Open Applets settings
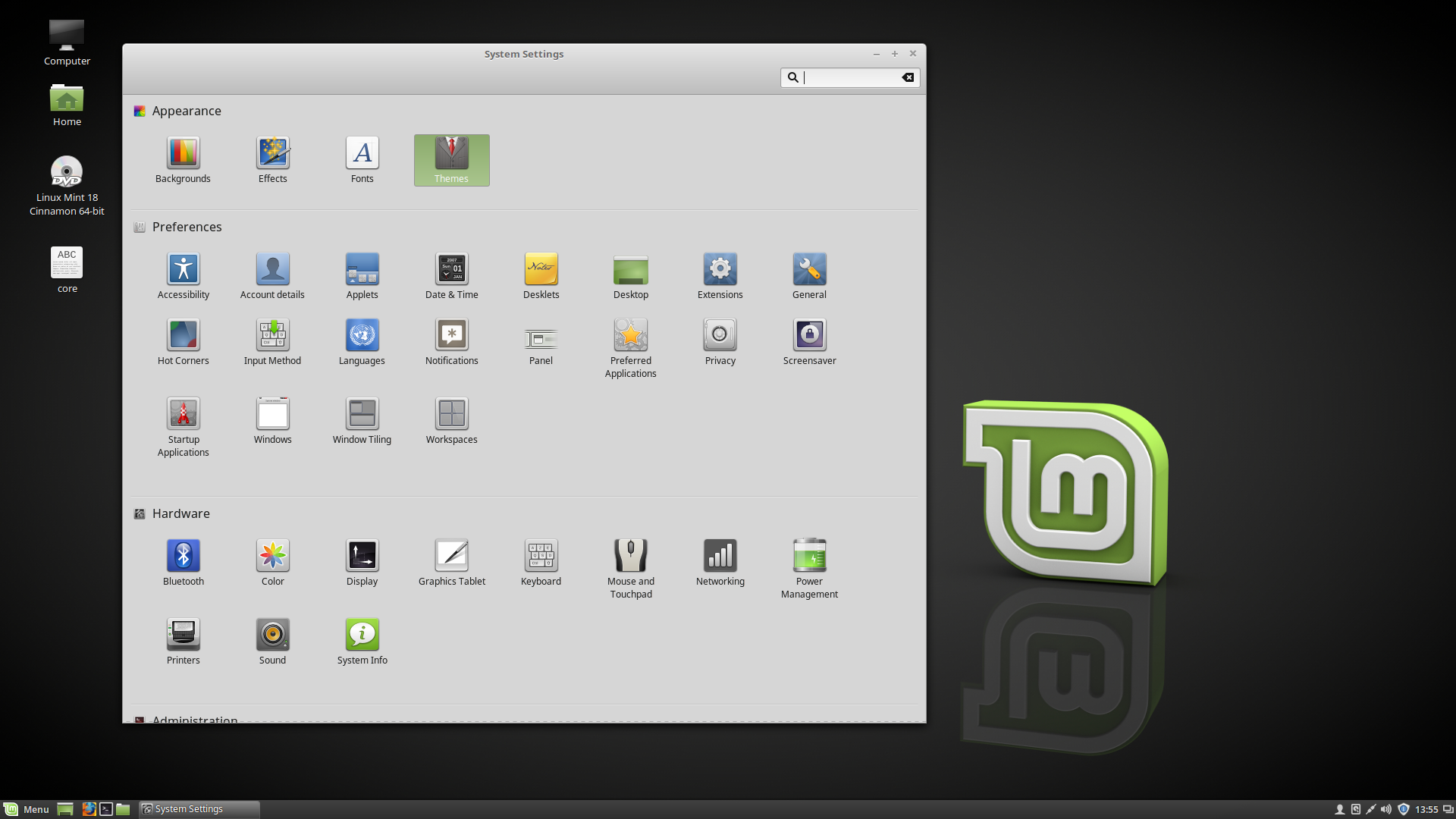This screenshot has width=1456, height=819. (362, 276)
